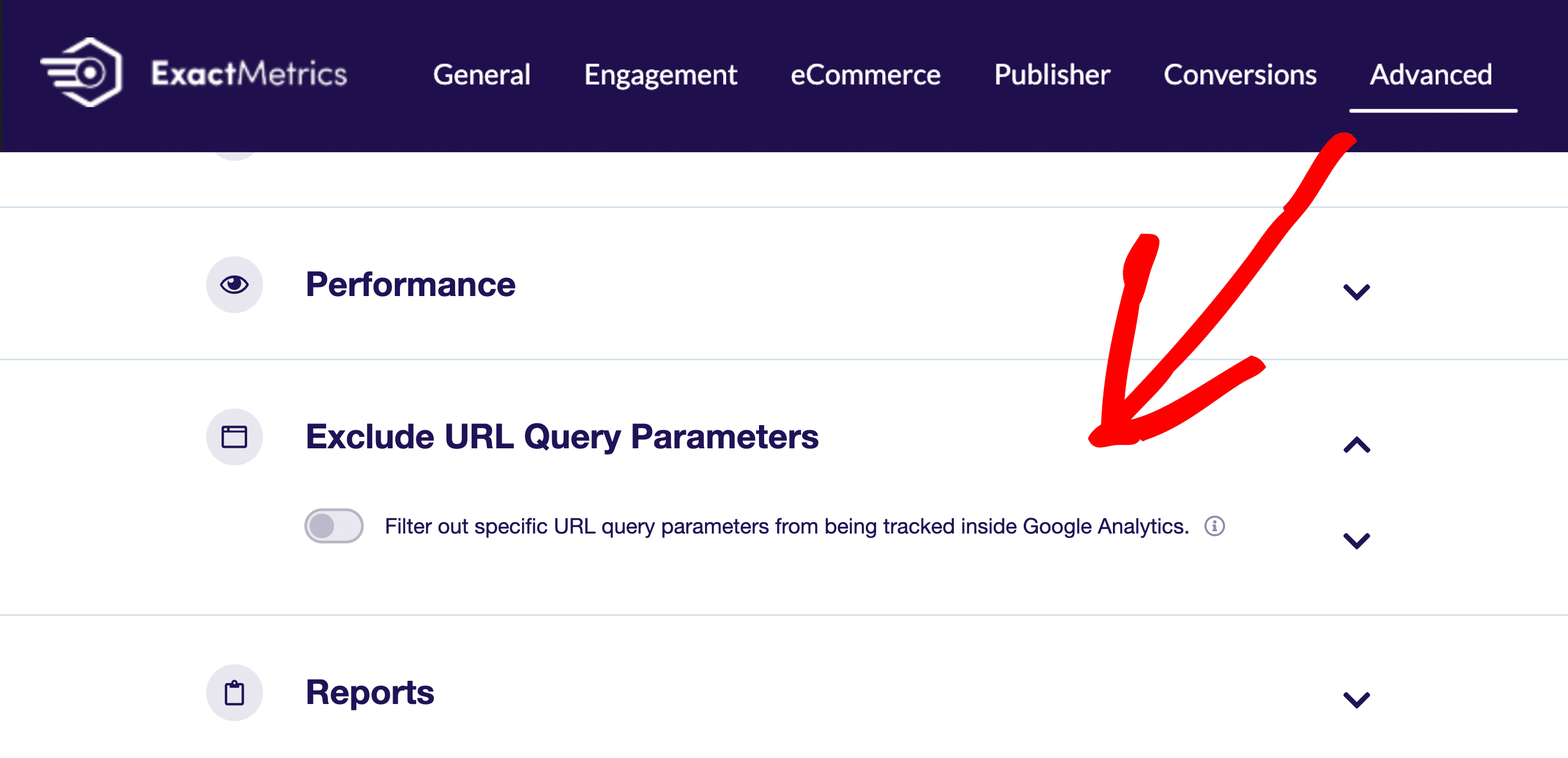Image resolution: width=1568 pixels, height=758 pixels.
Task: Click the Performance section heading
Action: pyautogui.click(x=410, y=284)
